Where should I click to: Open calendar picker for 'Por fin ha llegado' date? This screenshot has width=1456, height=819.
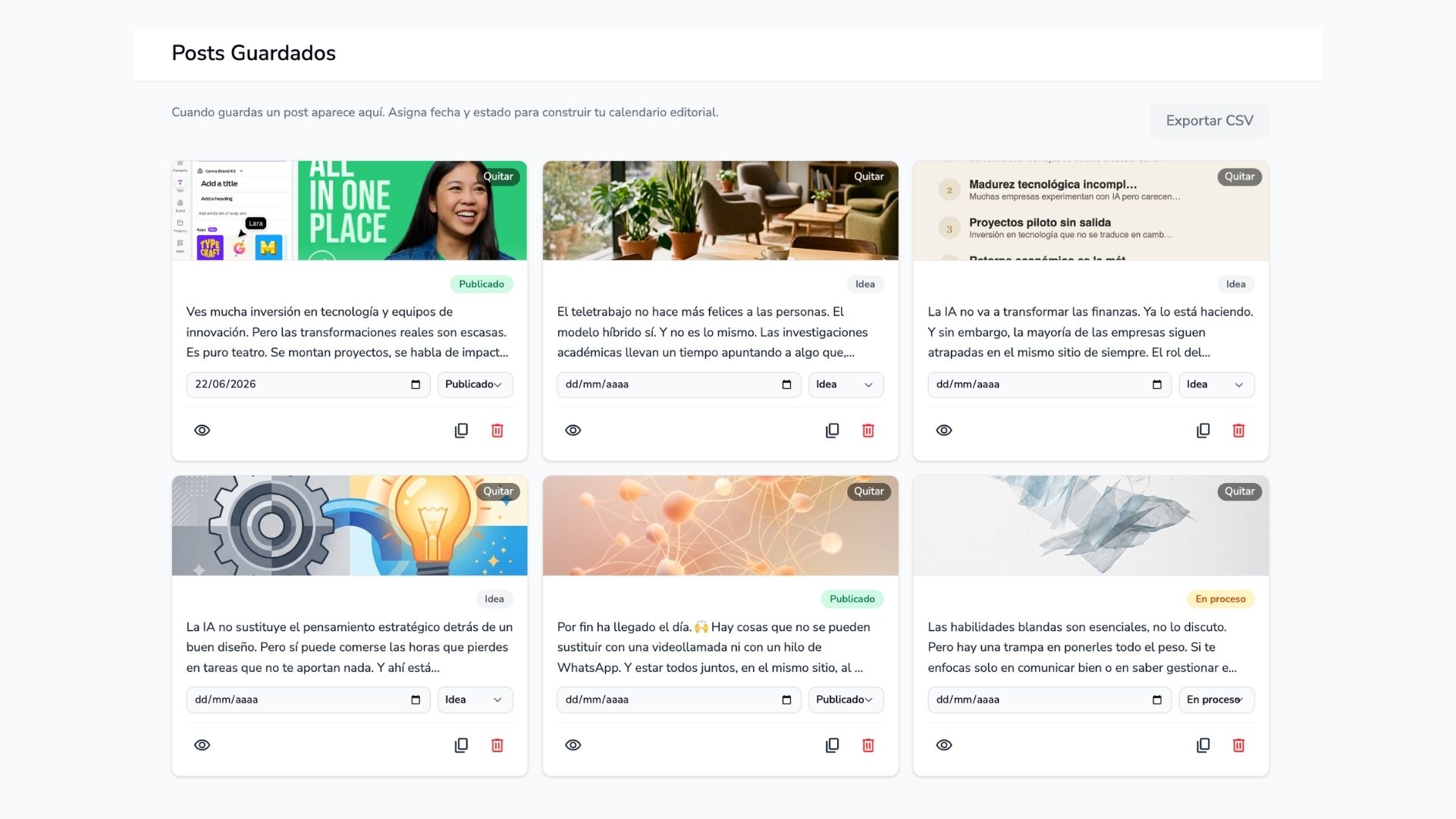coord(786,699)
